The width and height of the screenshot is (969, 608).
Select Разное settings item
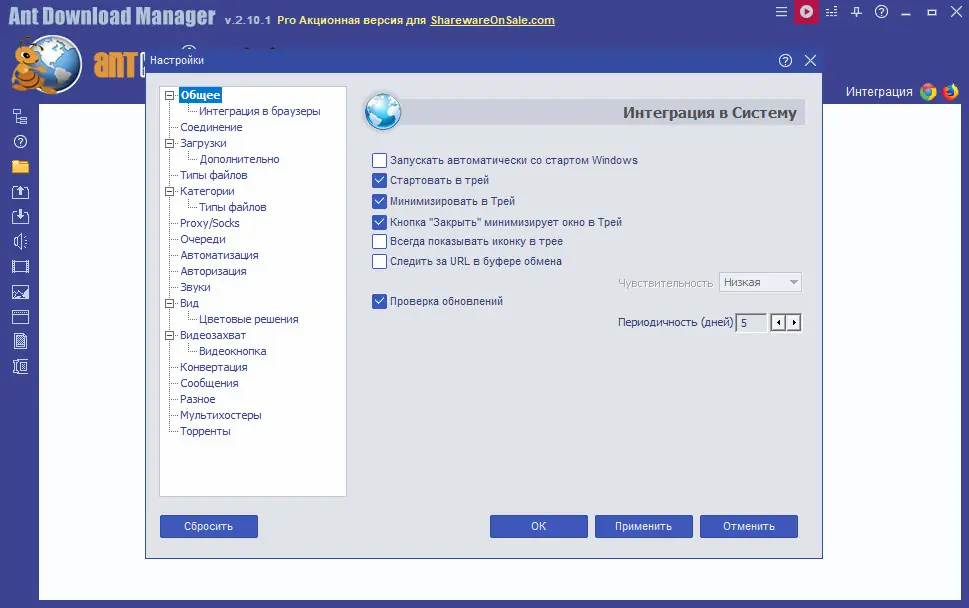[198, 400]
